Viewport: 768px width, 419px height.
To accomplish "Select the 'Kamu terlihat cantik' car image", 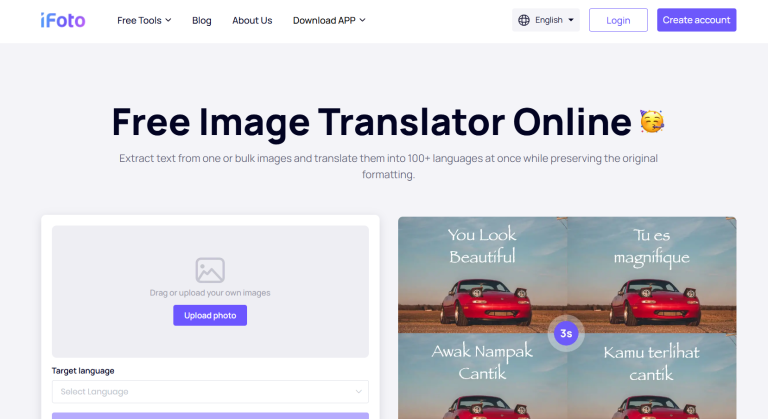I will [x=652, y=380].
